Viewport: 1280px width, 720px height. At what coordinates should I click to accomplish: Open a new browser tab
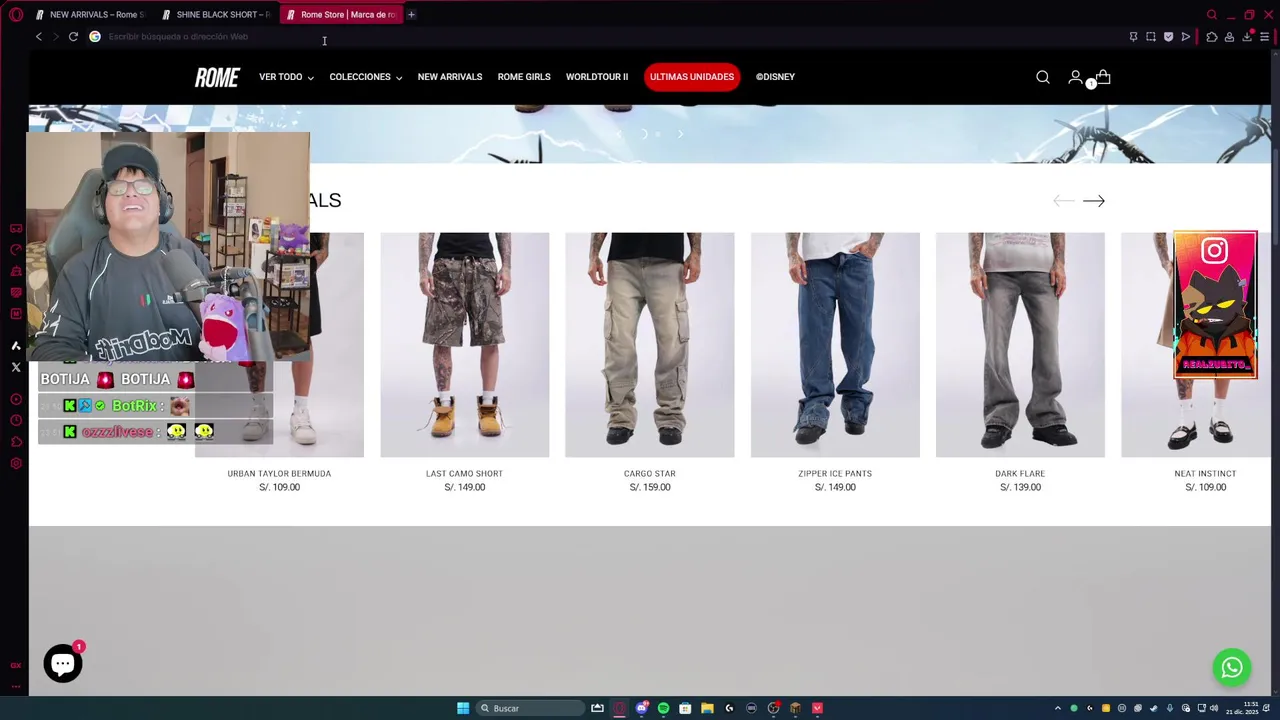point(411,14)
